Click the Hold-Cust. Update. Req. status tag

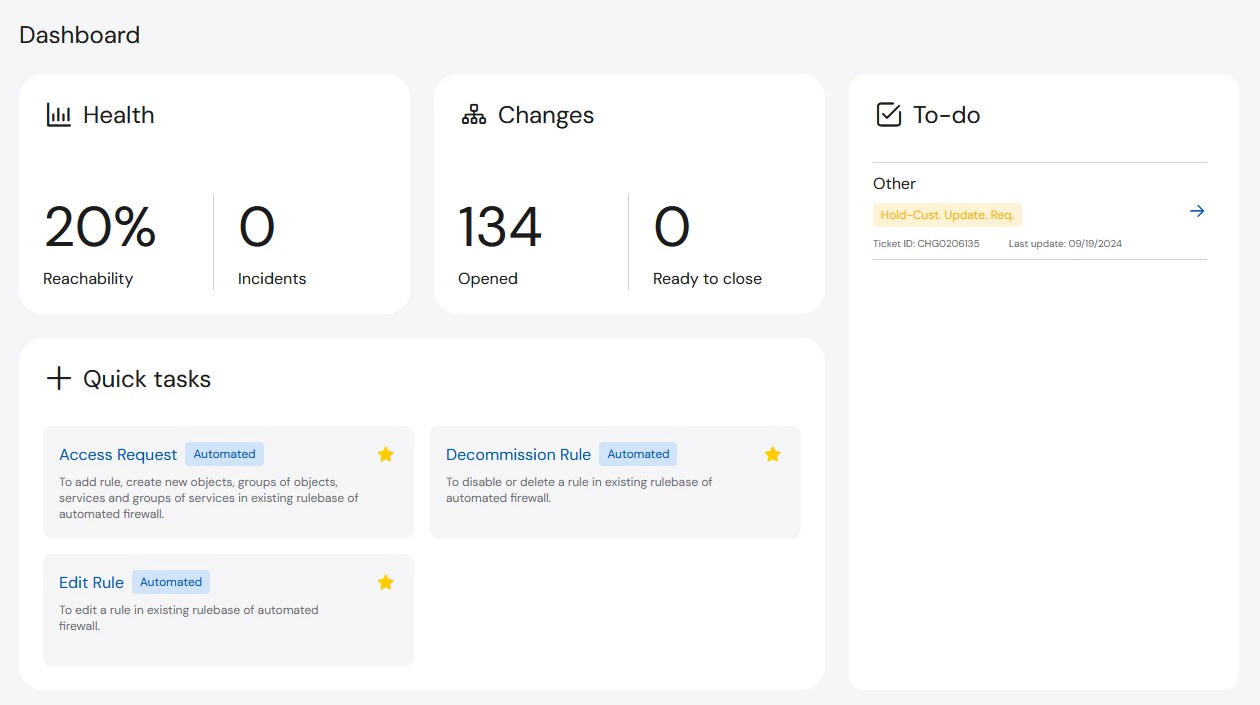(947, 215)
